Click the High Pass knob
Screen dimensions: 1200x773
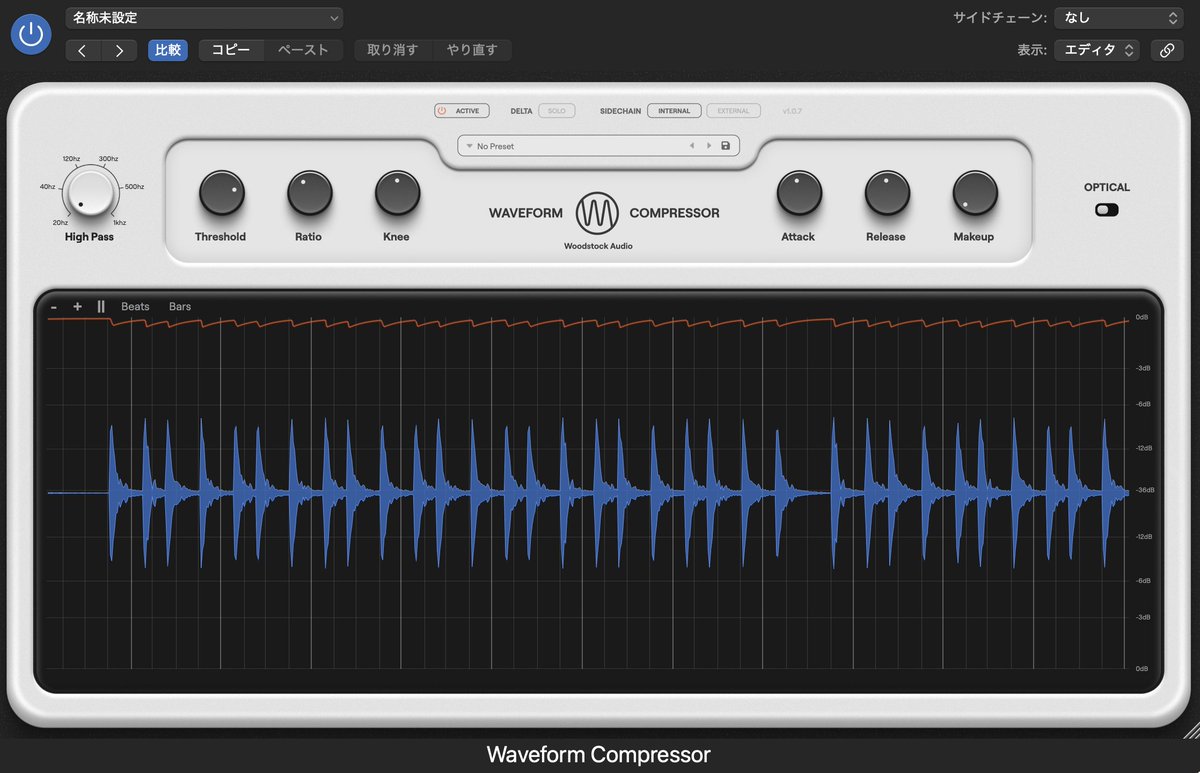click(x=91, y=192)
